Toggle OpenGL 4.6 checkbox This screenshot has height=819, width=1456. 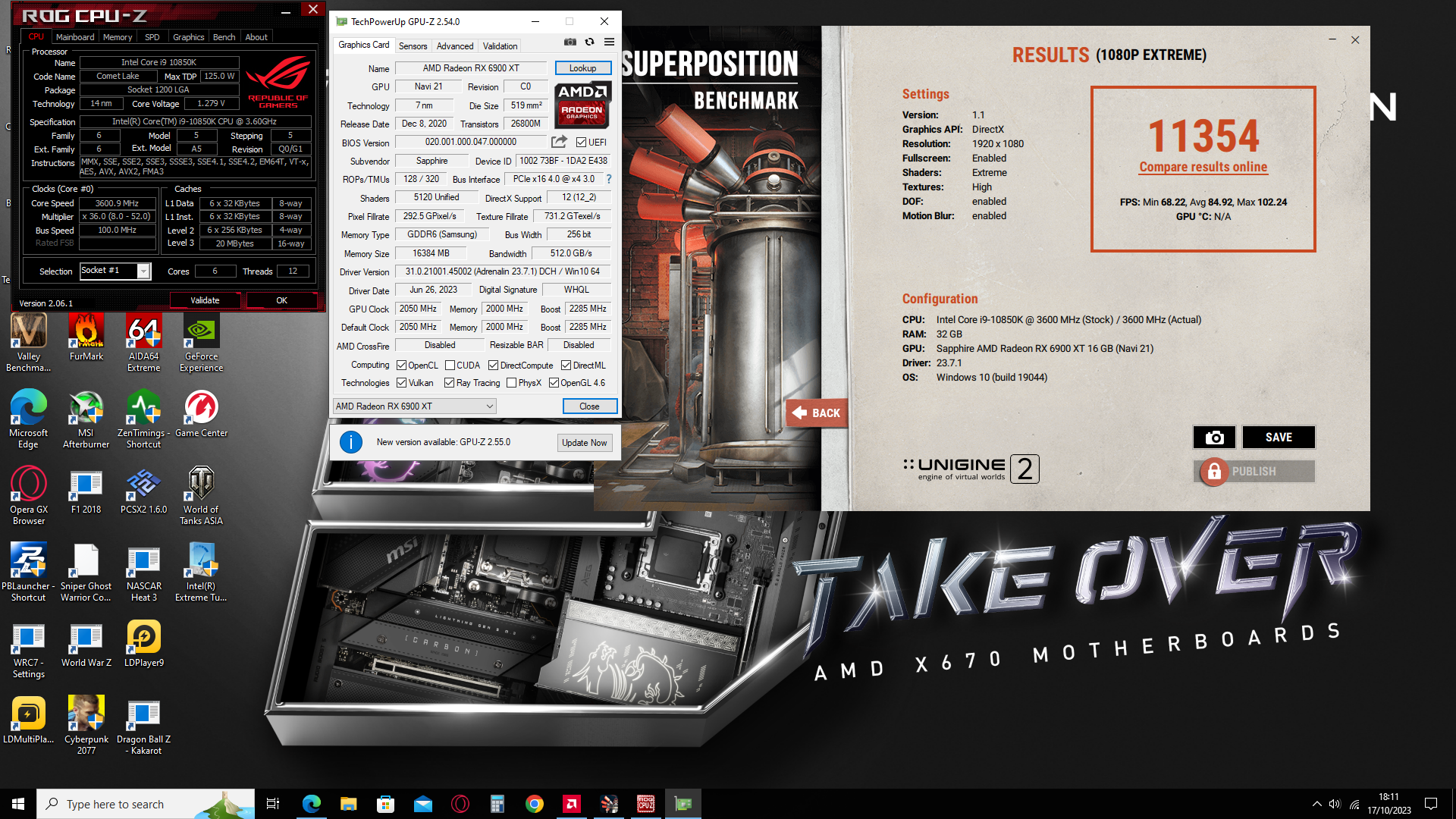[x=554, y=383]
